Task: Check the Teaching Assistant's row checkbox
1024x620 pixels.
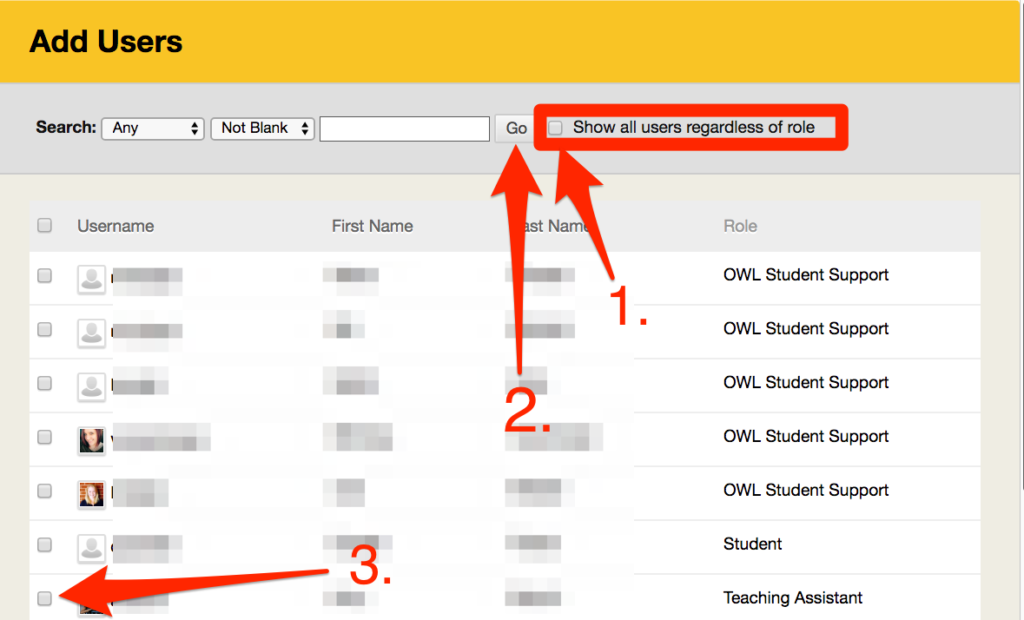Action: (x=44, y=598)
